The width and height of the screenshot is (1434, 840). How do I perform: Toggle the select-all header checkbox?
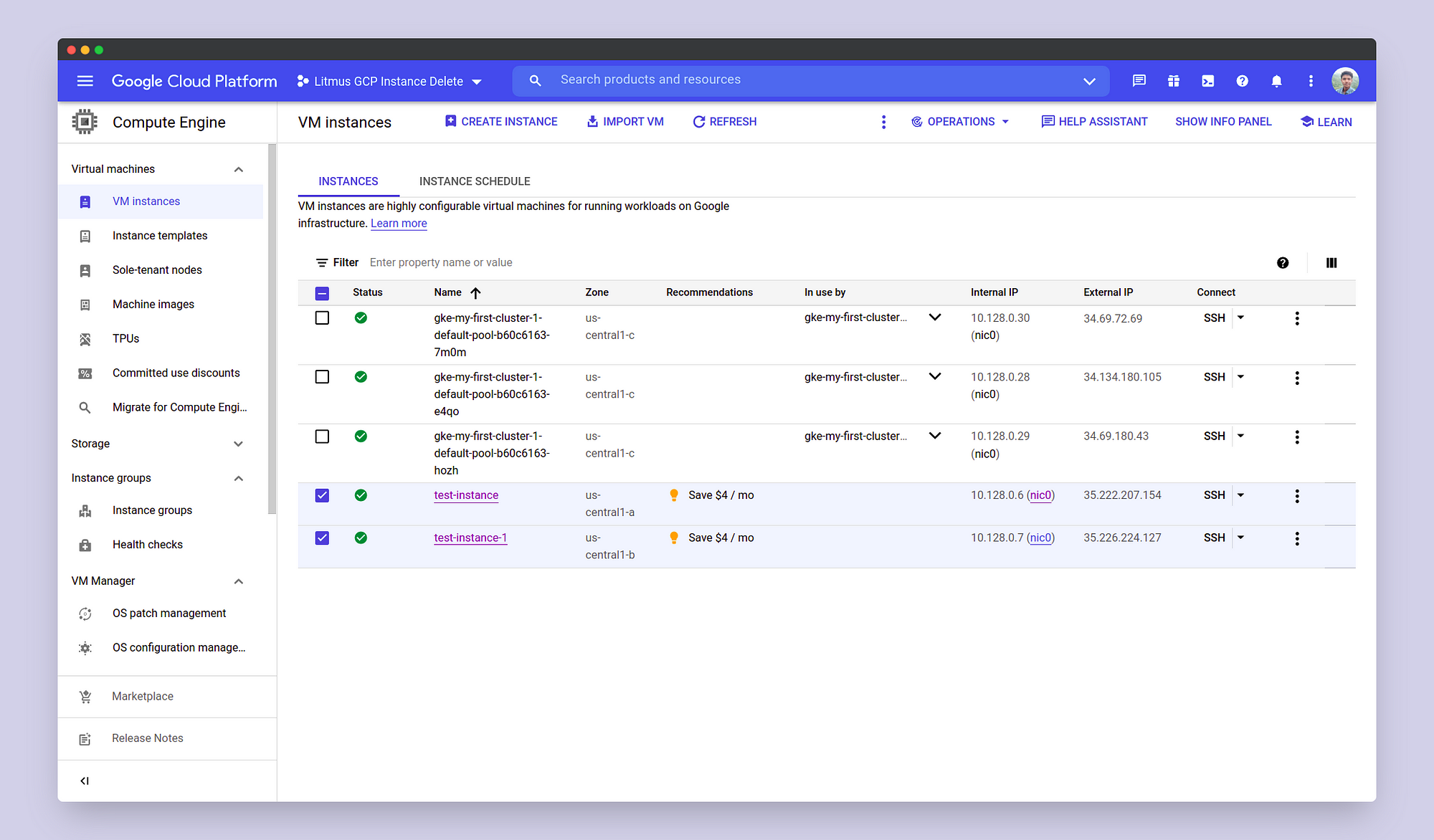(322, 293)
